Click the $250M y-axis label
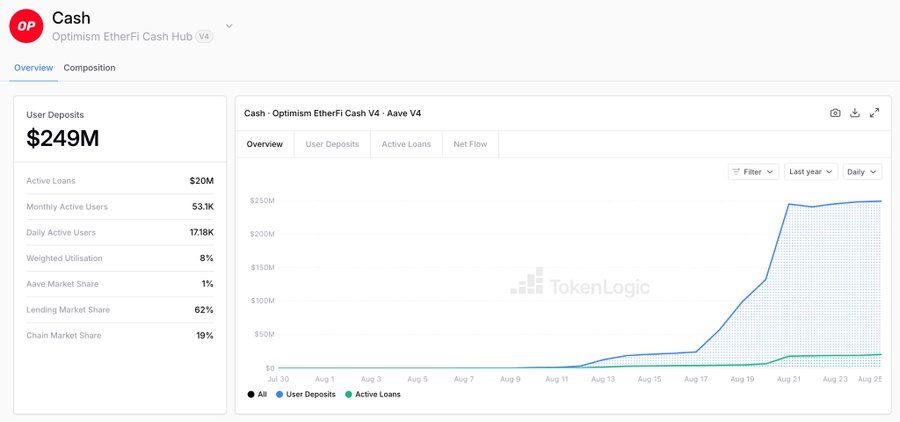900x422 pixels. pos(262,200)
